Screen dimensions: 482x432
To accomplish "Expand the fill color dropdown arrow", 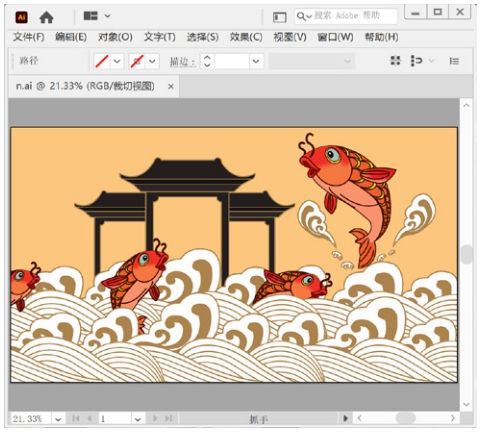I will 117,61.
